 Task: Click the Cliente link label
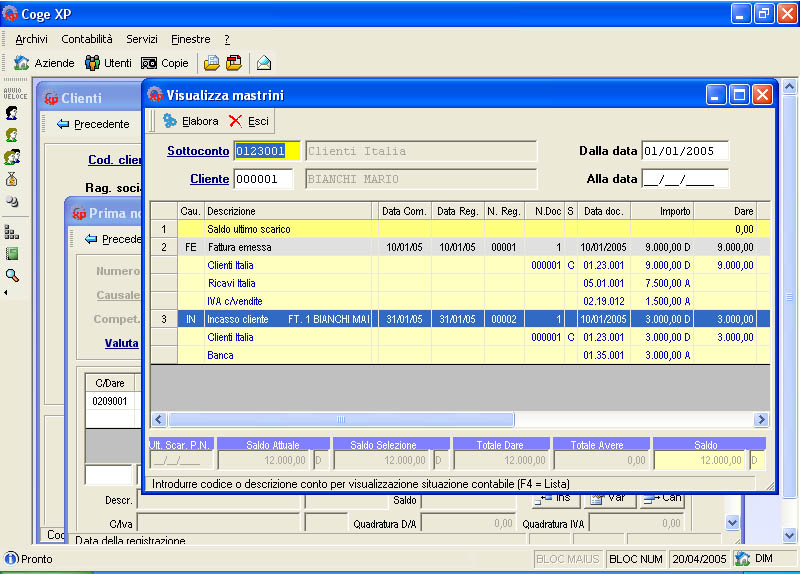pos(209,179)
